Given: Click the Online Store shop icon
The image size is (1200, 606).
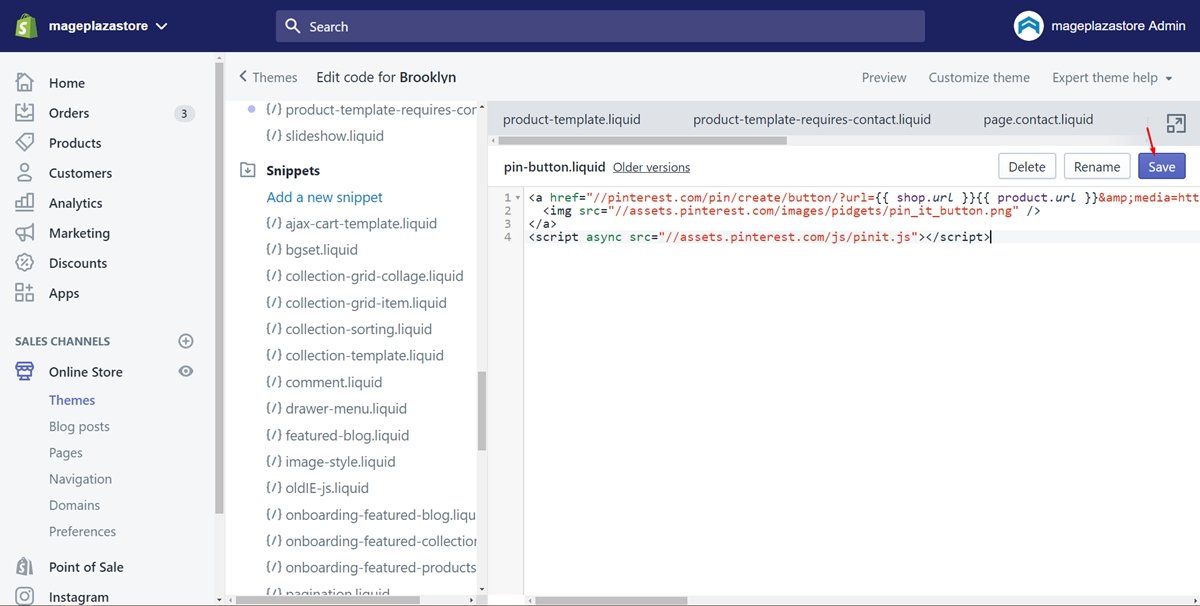Looking at the screenshot, I should (x=25, y=371).
